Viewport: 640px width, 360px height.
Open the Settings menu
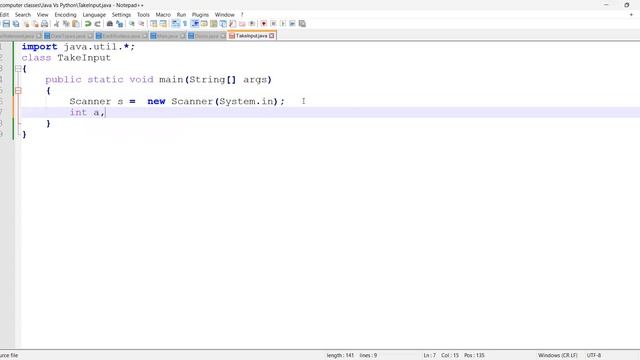click(x=121, y=15)
